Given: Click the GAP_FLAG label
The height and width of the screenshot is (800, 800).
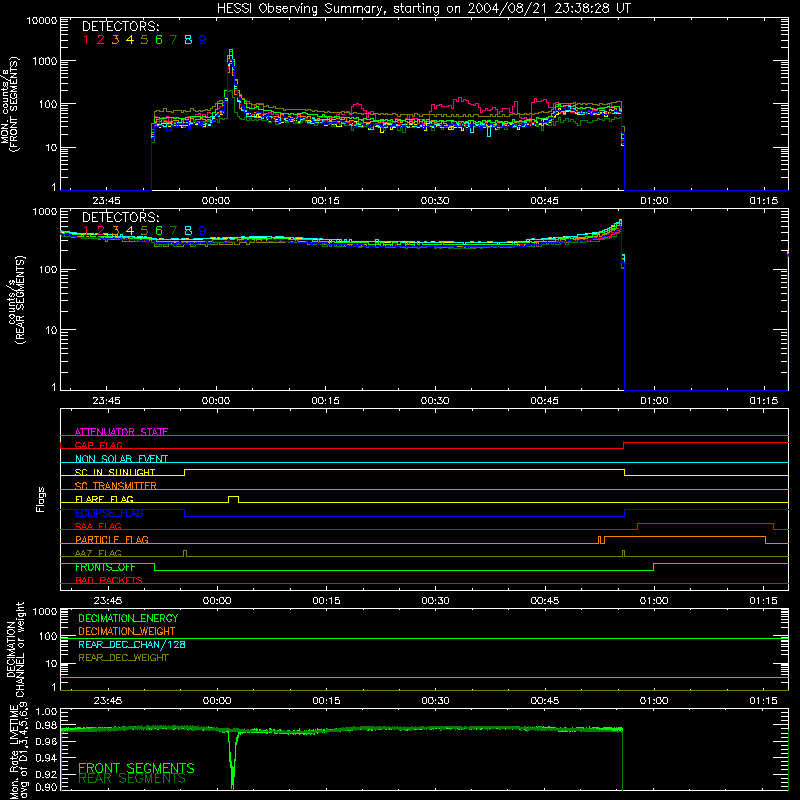Looking at the screenshot, I should click(x=98, y=445).
